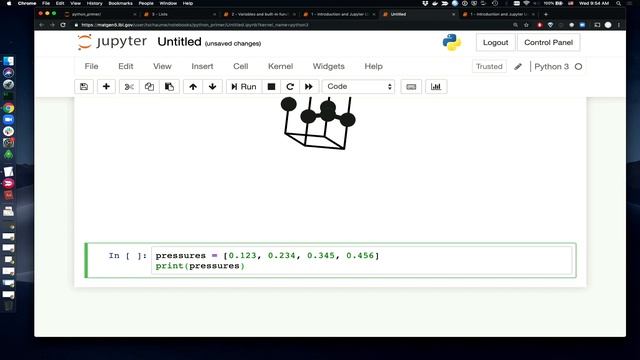The width and height of the screenshot is (640, 360).
Task: Run the selected cell
Action: [244, 87]
